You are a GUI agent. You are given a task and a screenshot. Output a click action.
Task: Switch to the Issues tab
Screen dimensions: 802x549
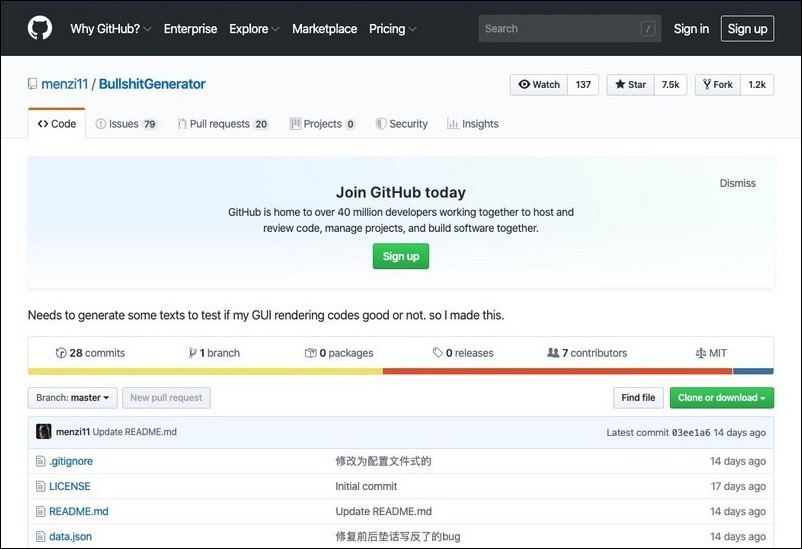pos(126,124)
